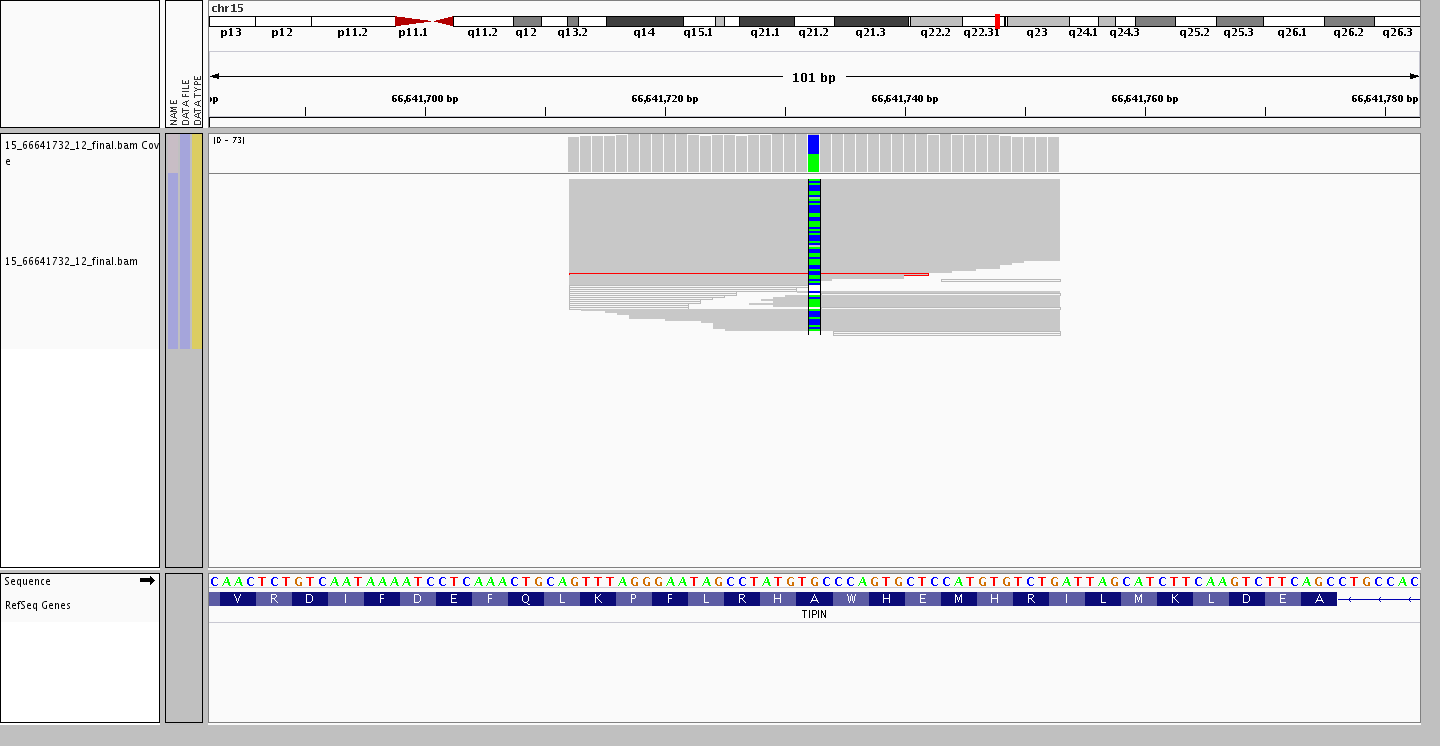Viewport: 1440px width, 746px height.
Task: Click the colored SNP column in the alignments
Action: click(814, 256)
